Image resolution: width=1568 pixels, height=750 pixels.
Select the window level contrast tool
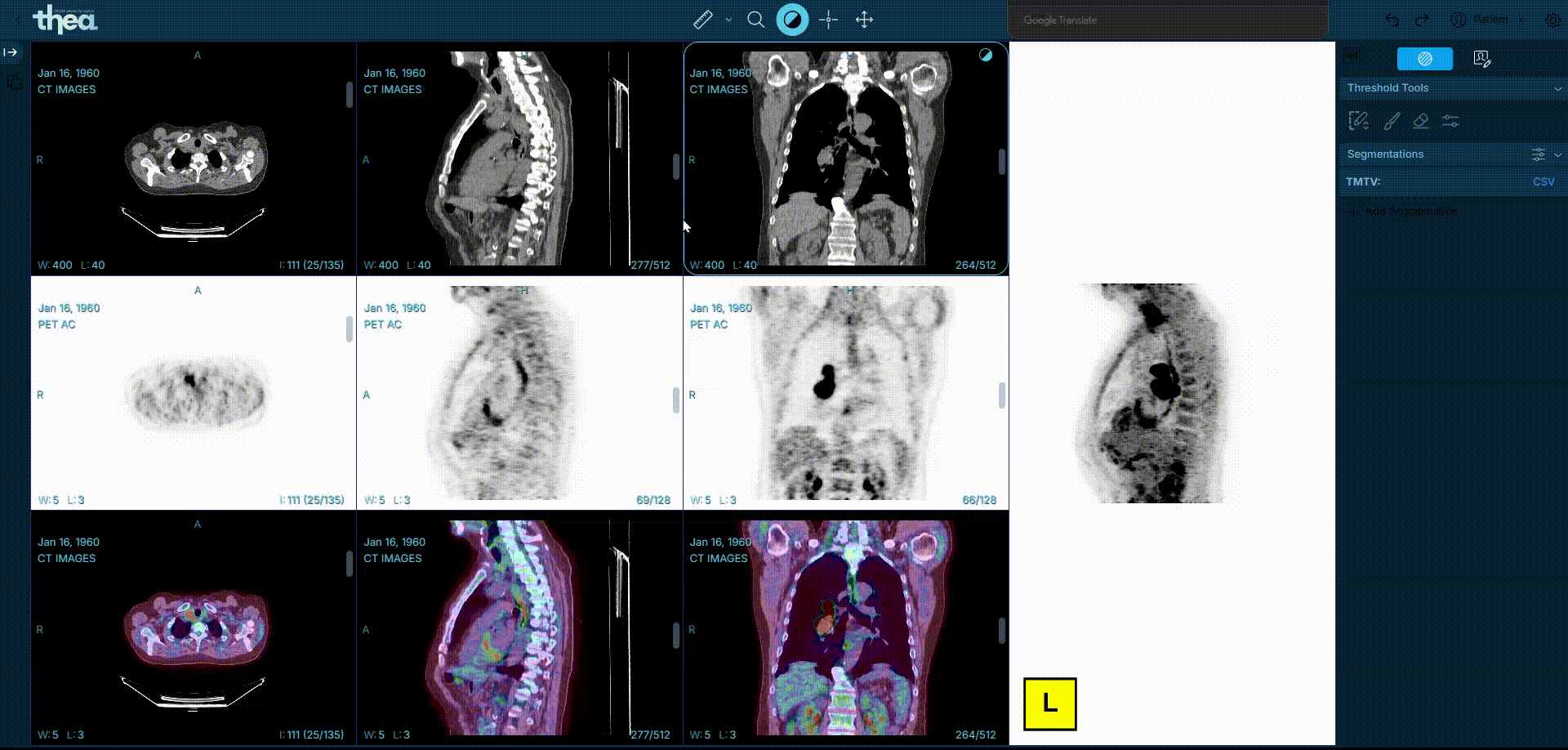tap(792, 20)
